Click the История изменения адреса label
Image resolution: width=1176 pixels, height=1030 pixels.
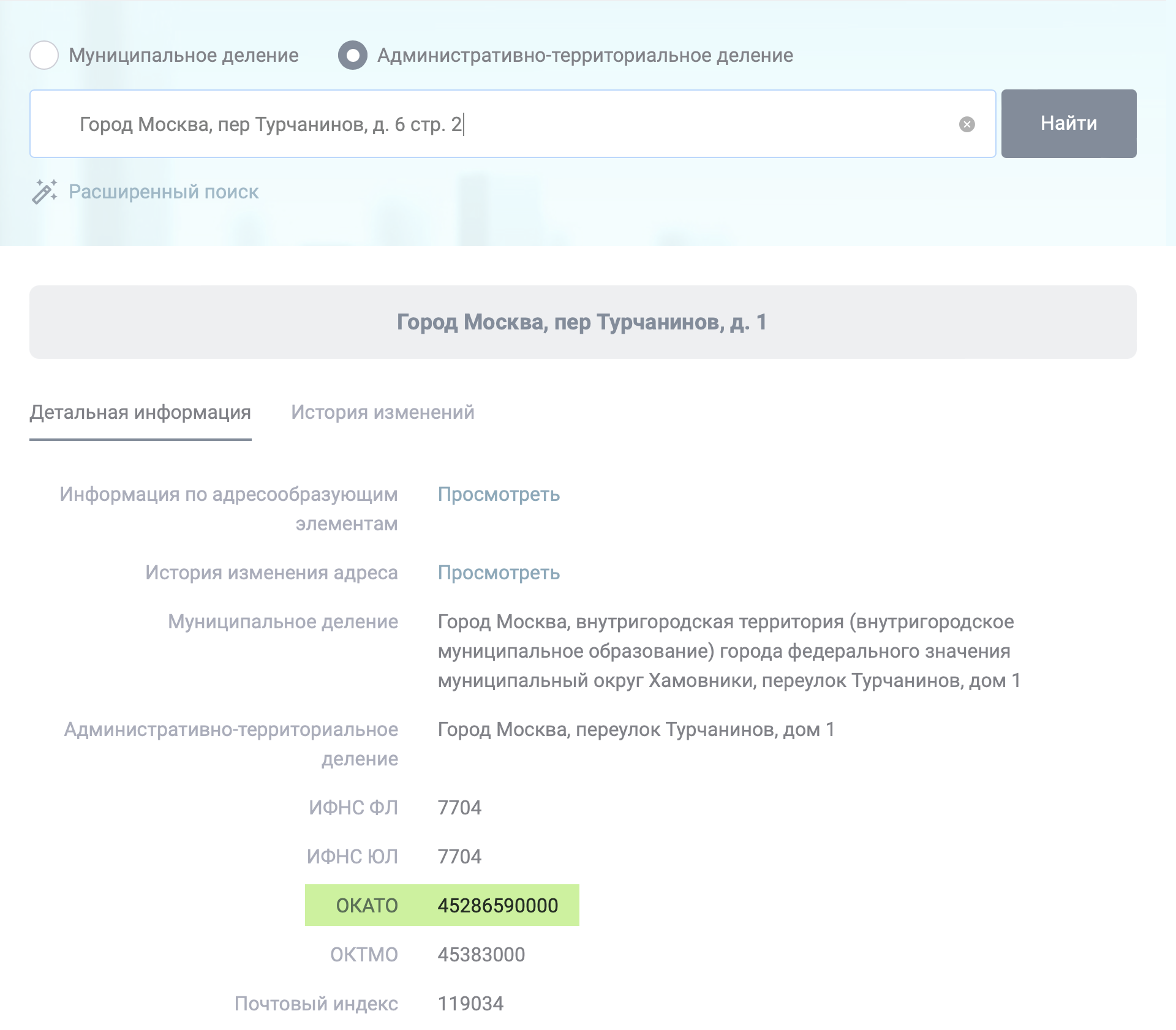pos(271,573)
